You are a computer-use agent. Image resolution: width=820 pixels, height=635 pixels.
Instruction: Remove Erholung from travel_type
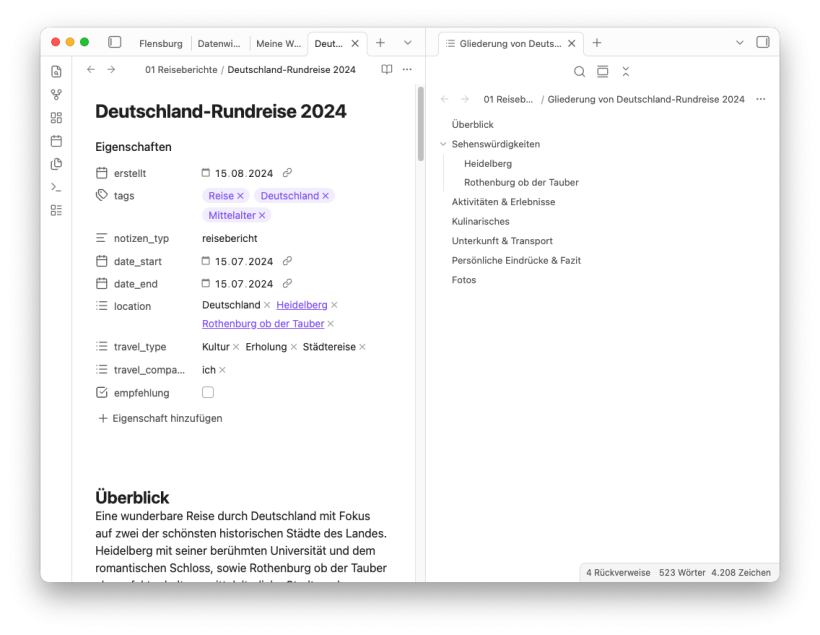(x=293, y=347)
